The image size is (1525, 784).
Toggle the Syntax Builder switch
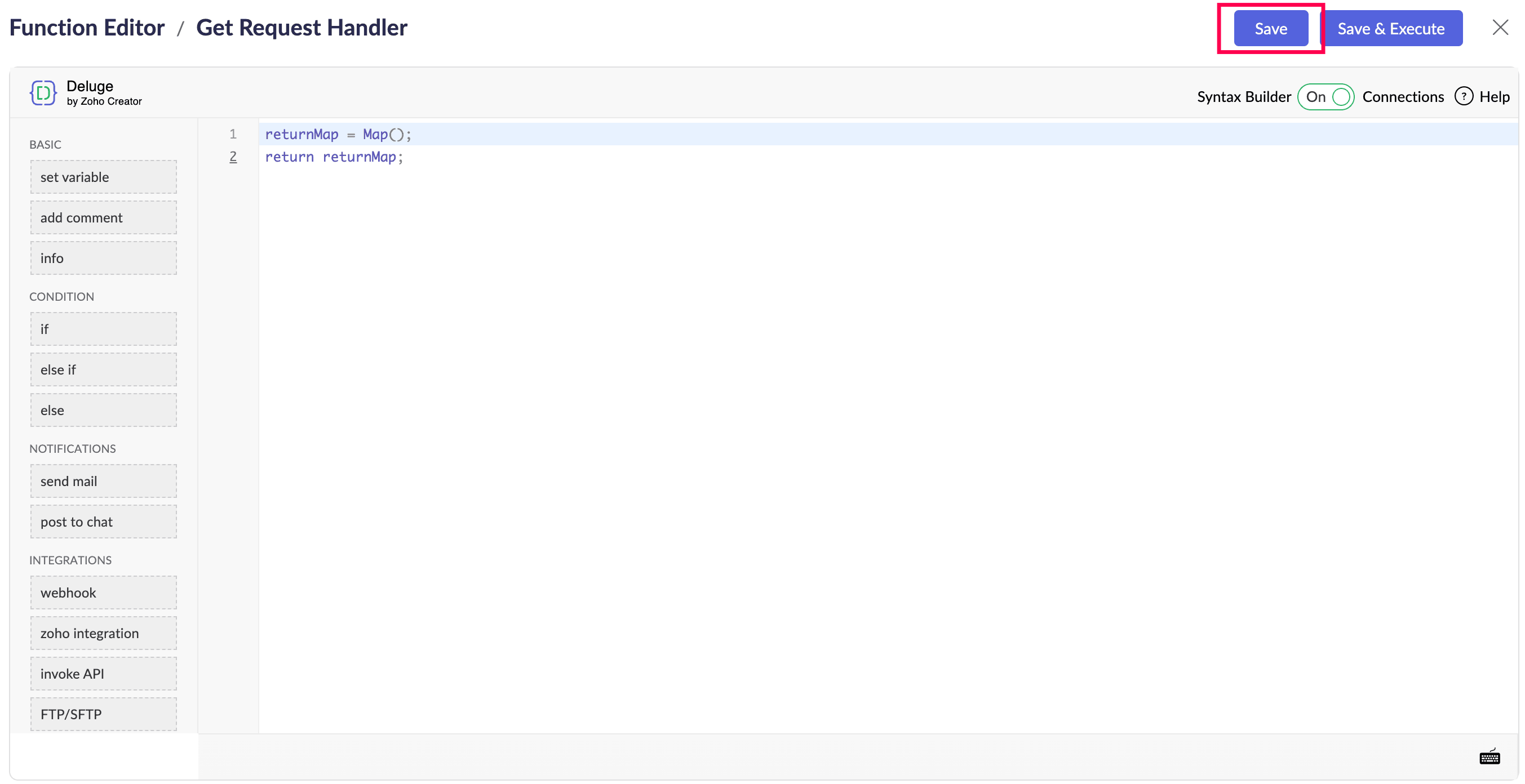click(1325, 96)
